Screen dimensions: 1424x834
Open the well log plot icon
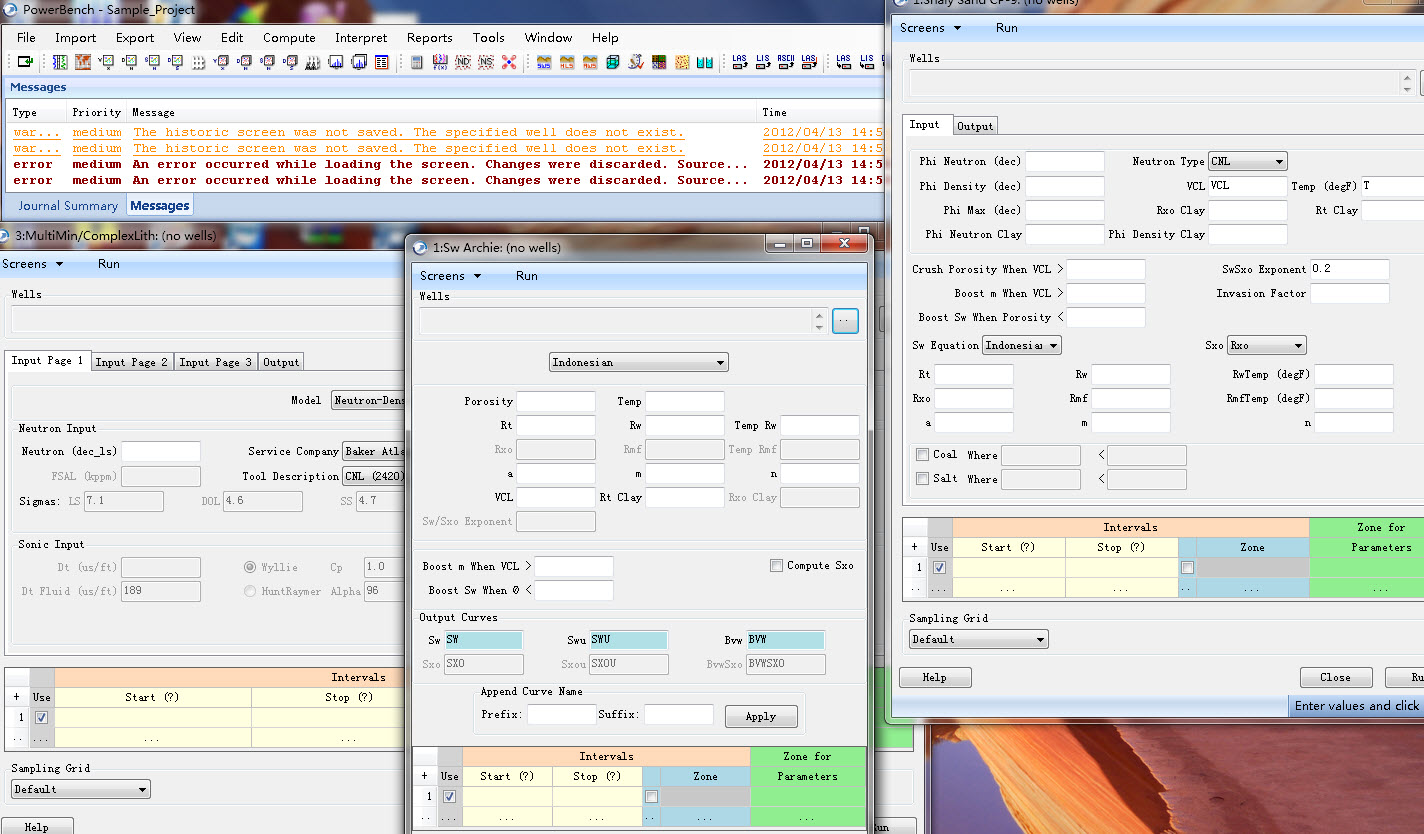60,62
